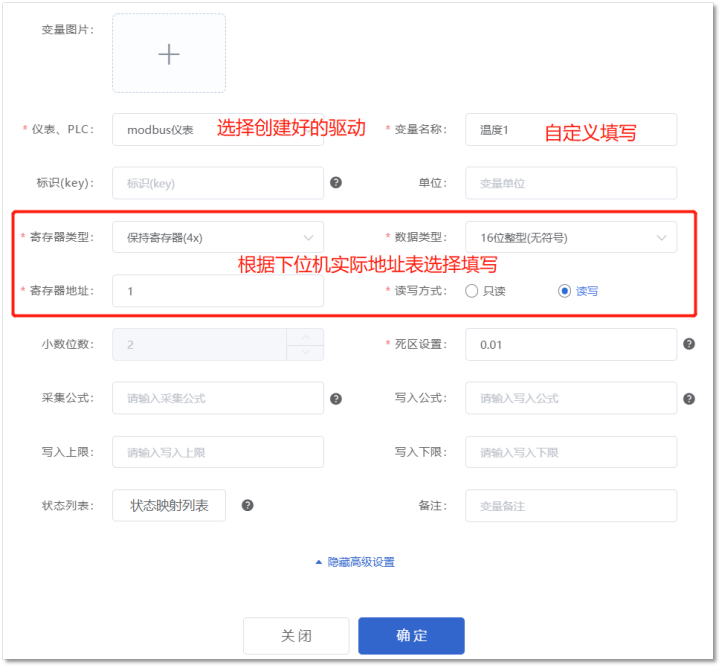Open help icon beside 状态映射列表 button
The width and height of the screenshot is (722, 668).
[x=248, y=505]
